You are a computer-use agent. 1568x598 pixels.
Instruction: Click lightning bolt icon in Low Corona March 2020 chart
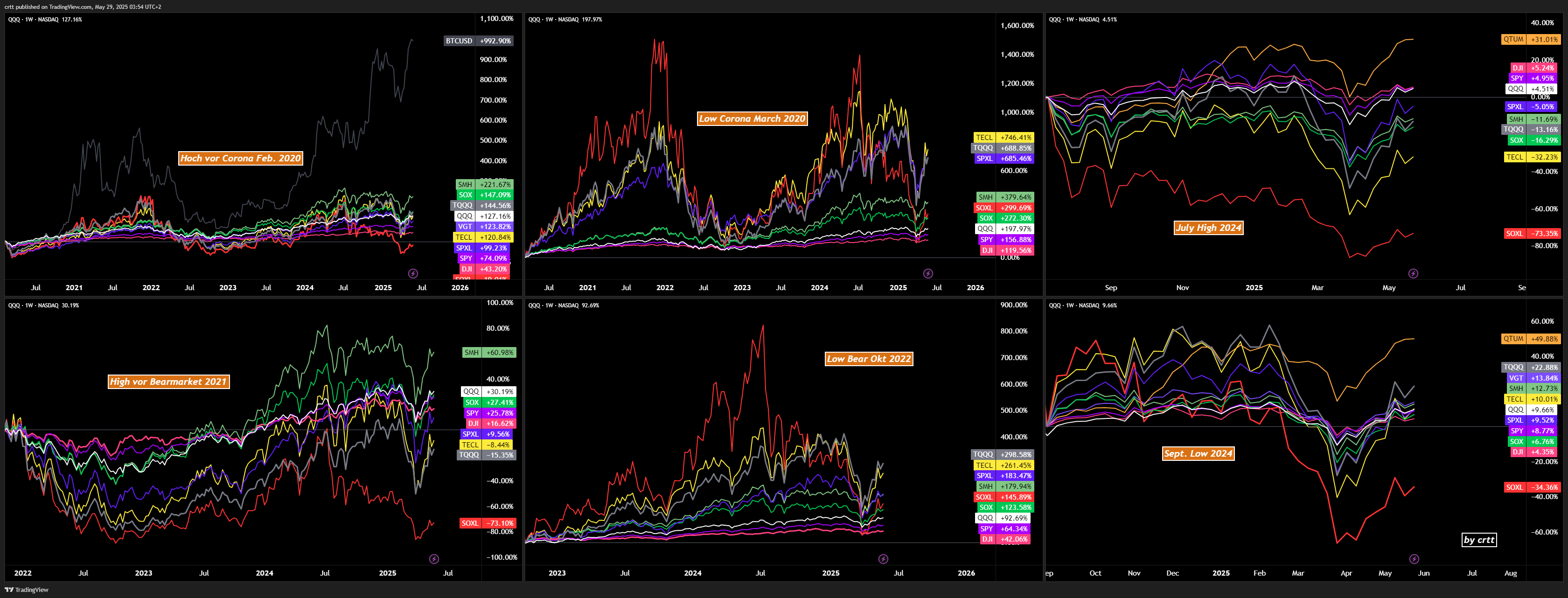pyautogui.click(x=927, y=274)
